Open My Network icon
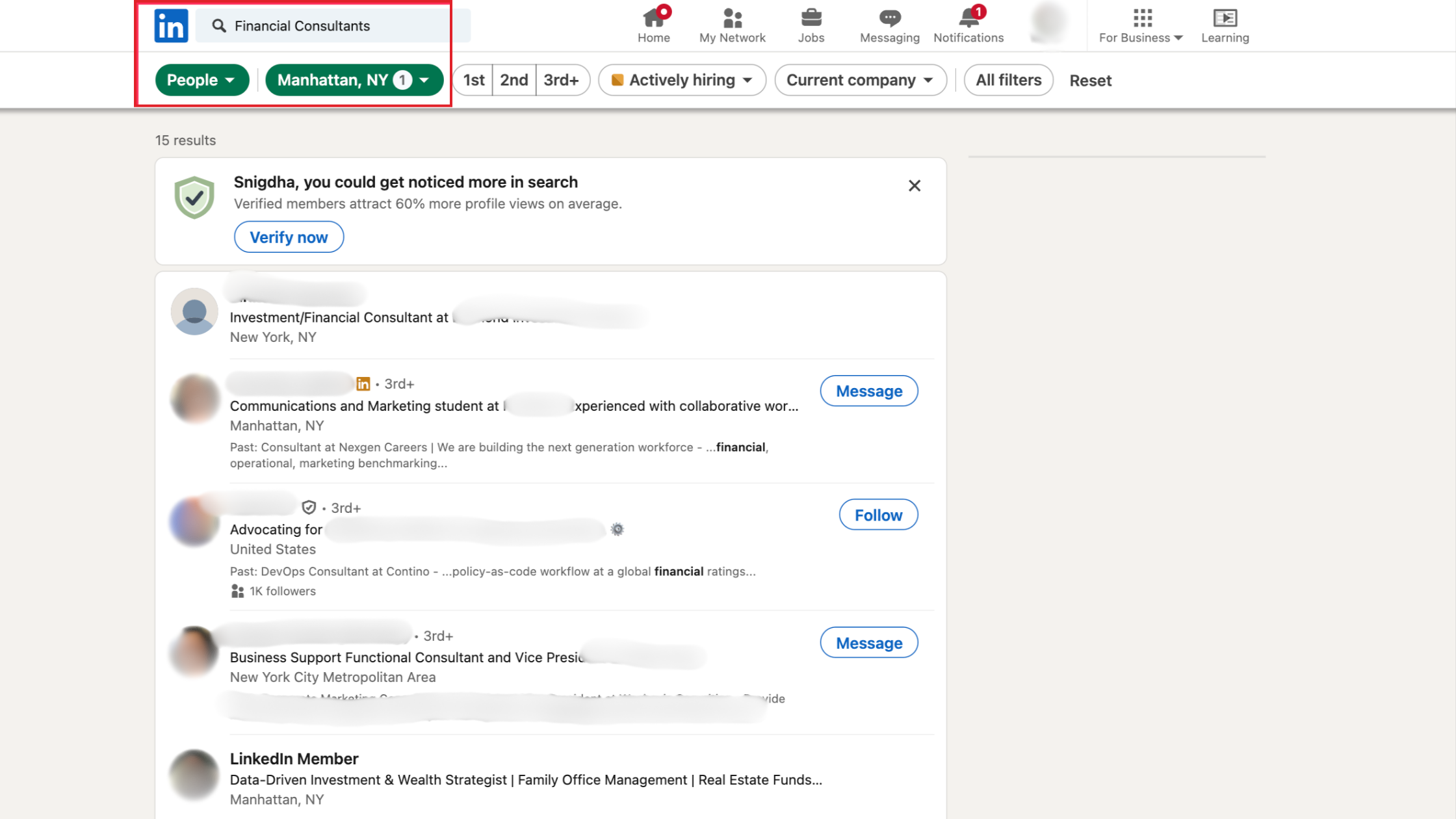 pos(733,18)
